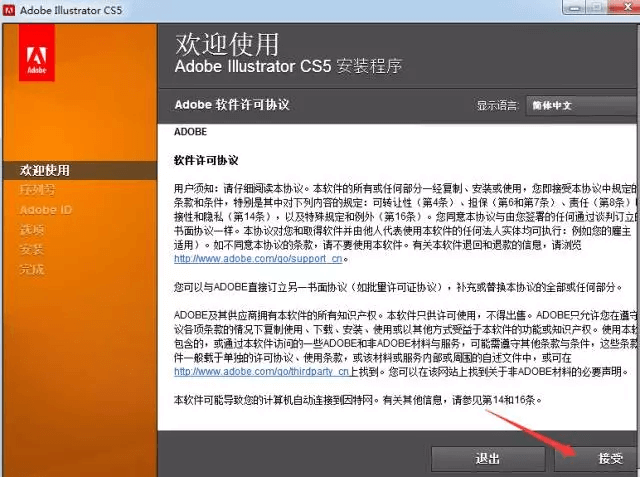640x477 pixels.
Task: Click the 软件许可协议 bold heading in the agreement
Action: [x=206, y=160]
